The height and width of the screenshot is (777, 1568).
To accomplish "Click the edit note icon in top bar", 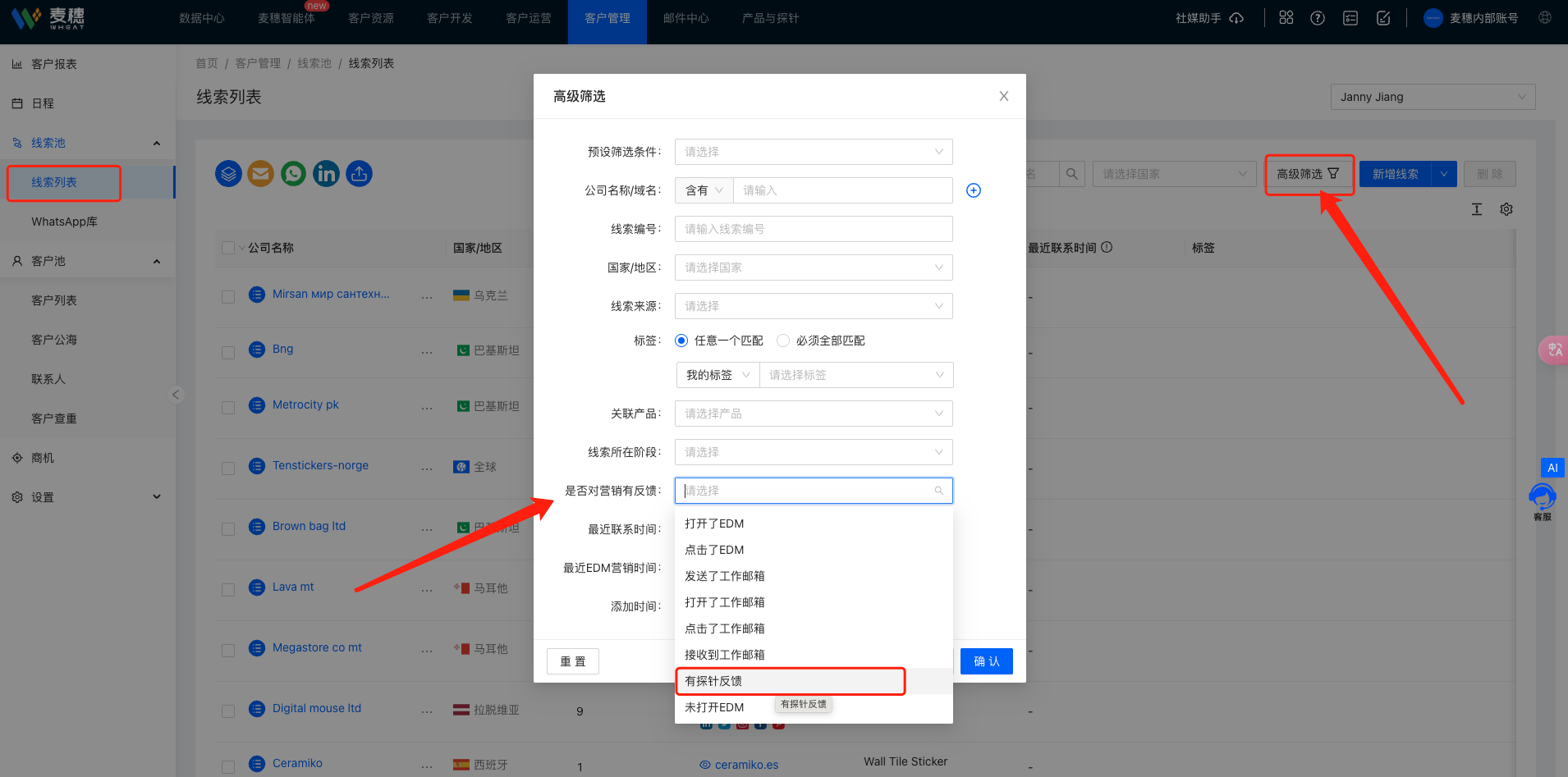I will [x=1383, y=18].
